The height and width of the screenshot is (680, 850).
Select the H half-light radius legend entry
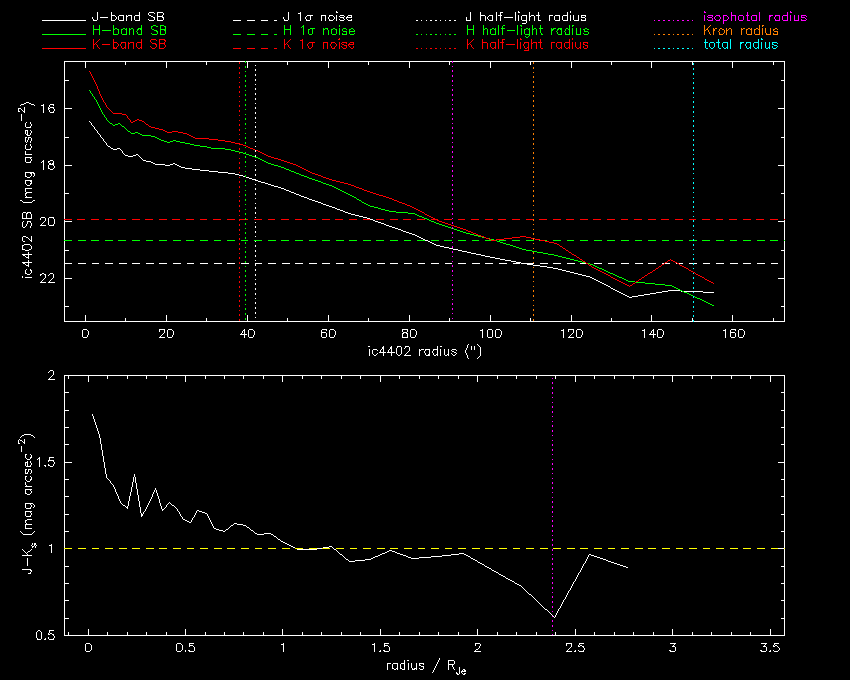pyautogui.click(x=526, y=31)
